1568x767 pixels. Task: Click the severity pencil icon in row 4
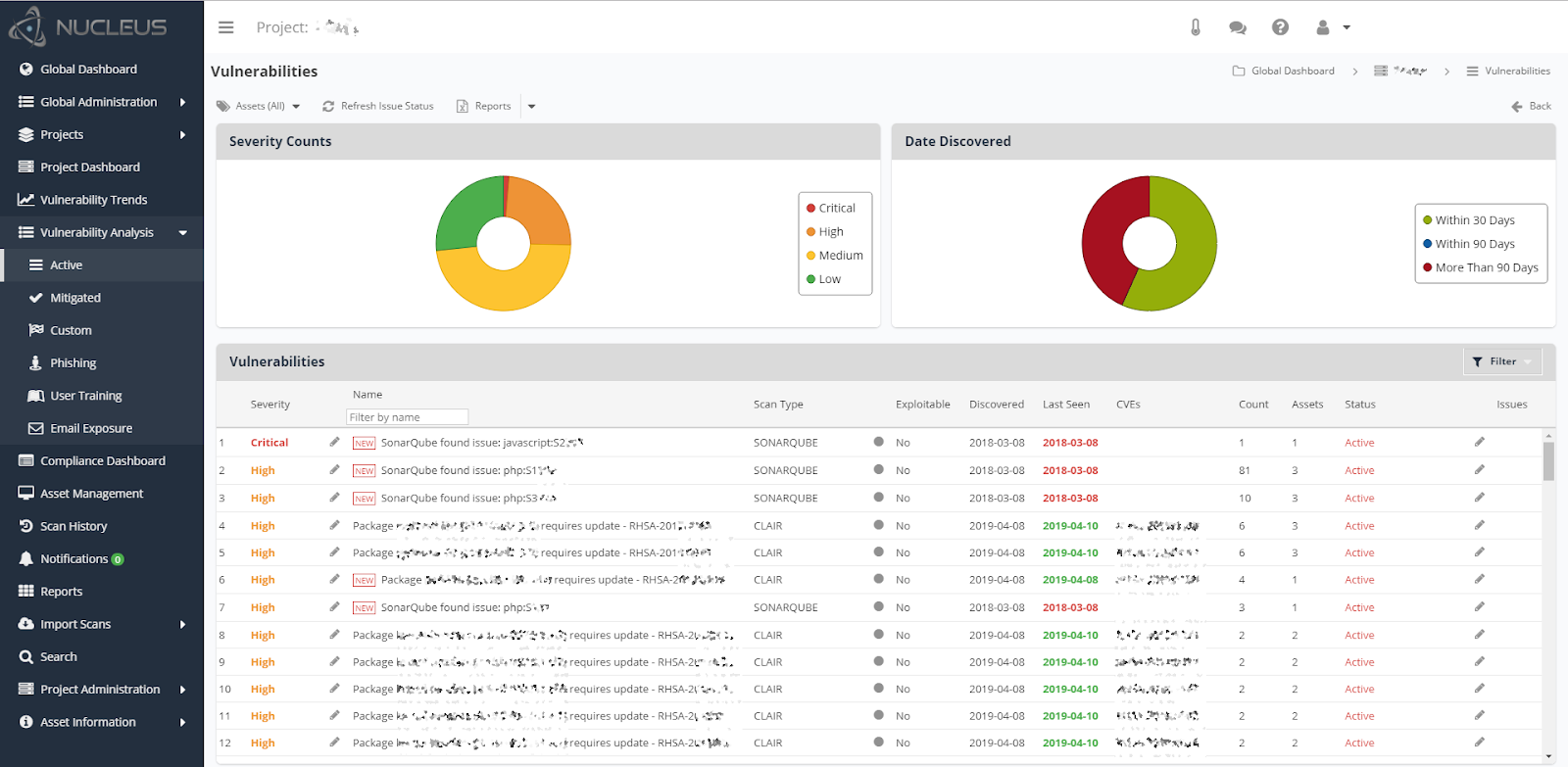tap(334, 525)
